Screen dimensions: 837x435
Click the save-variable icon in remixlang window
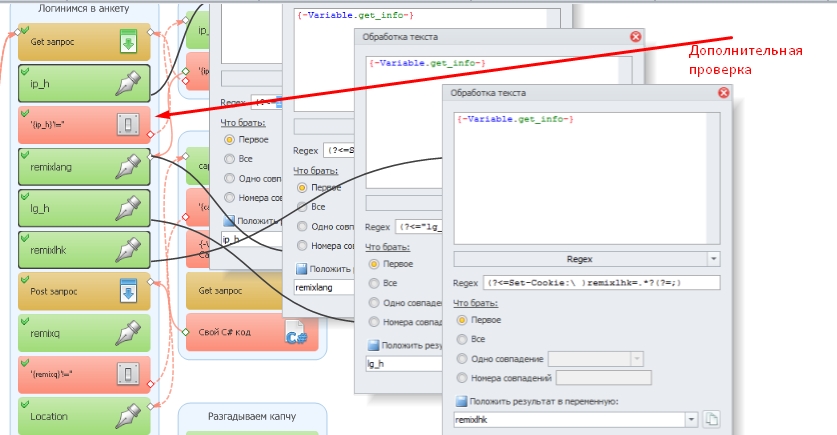click(x=302, y=269)
